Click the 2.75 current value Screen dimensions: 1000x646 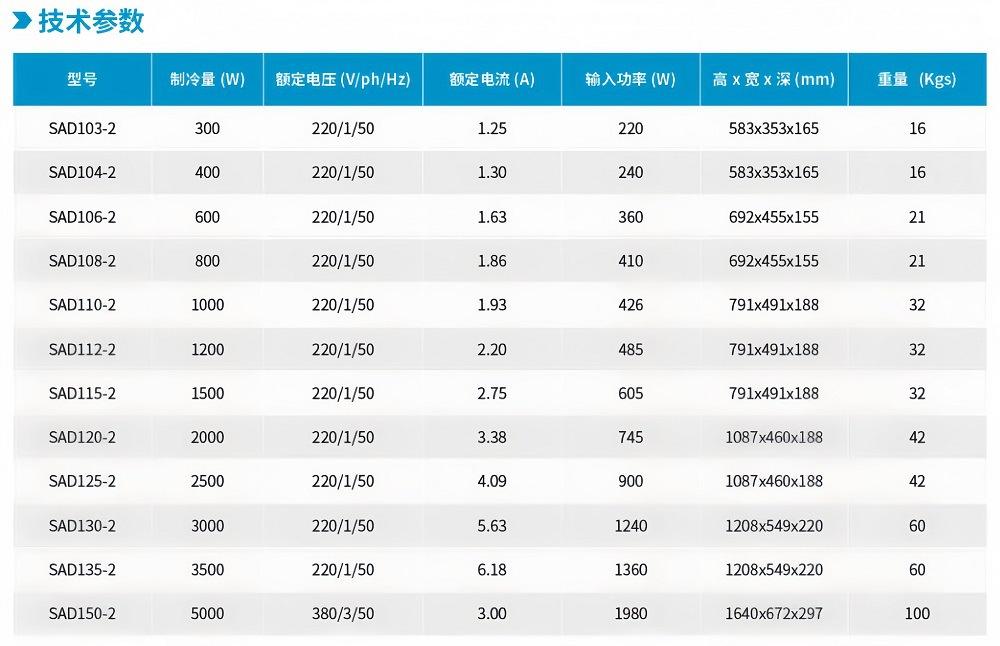pos(492,393)
